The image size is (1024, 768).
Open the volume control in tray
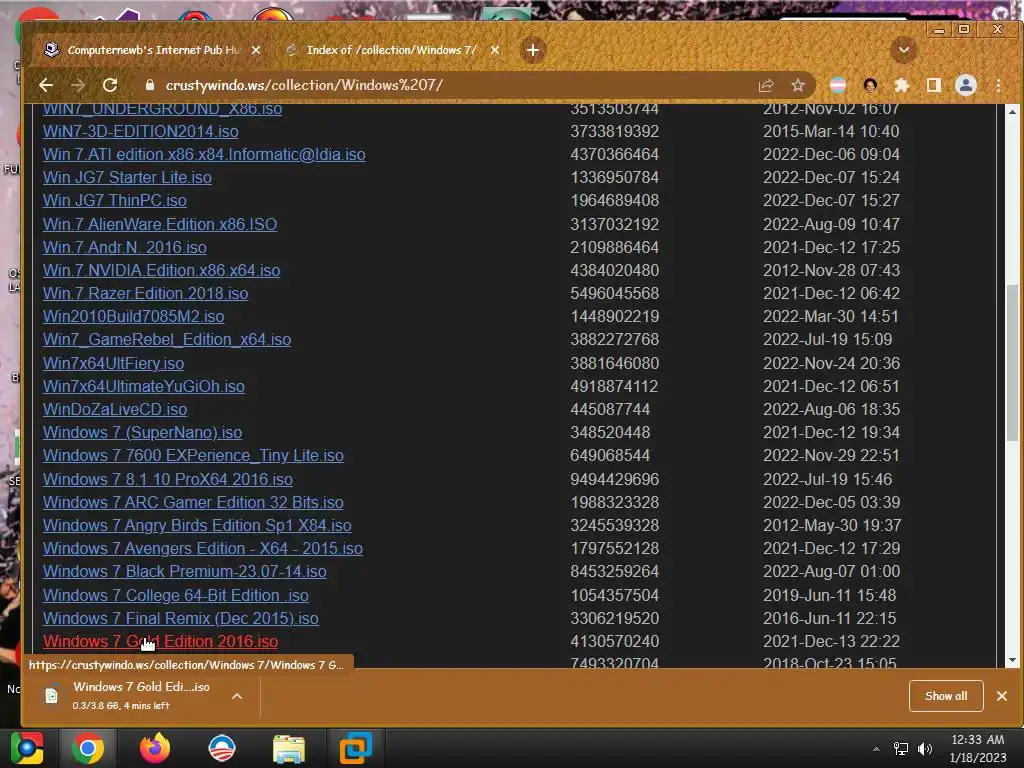coord(925,749)
